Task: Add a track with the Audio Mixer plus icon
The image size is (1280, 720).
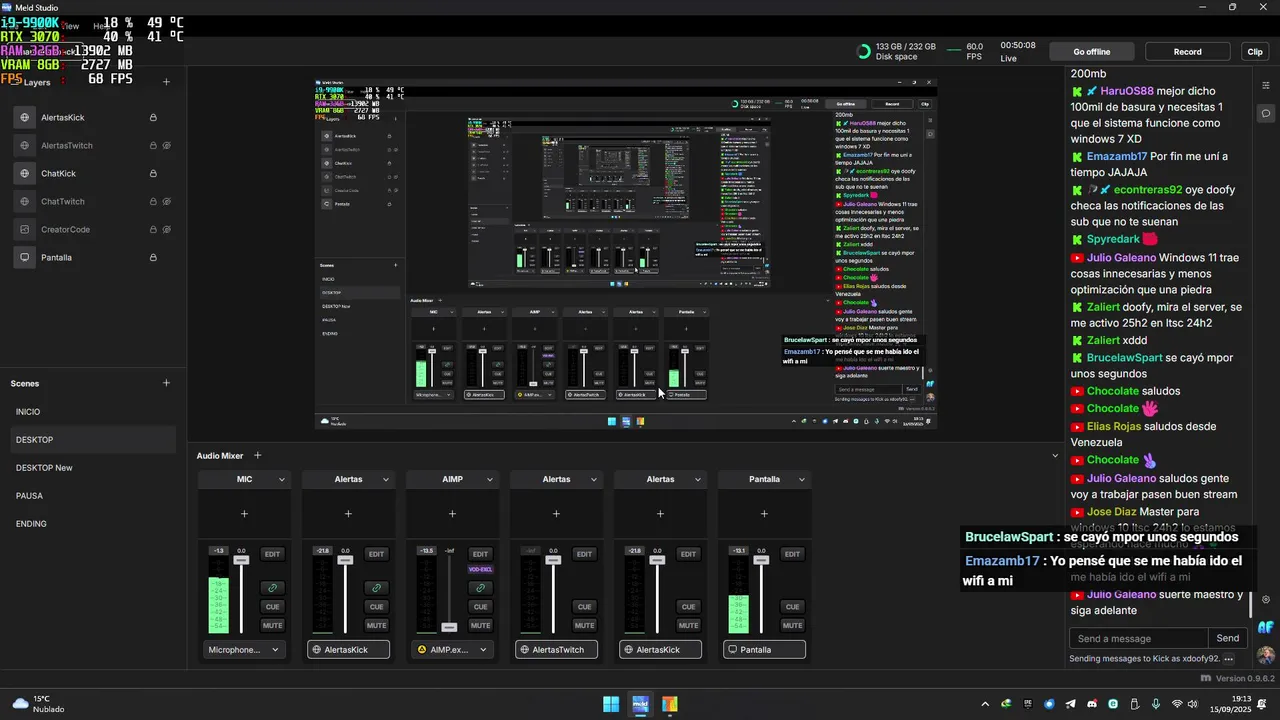Action: pyautogui.click(x=257, y=456)
